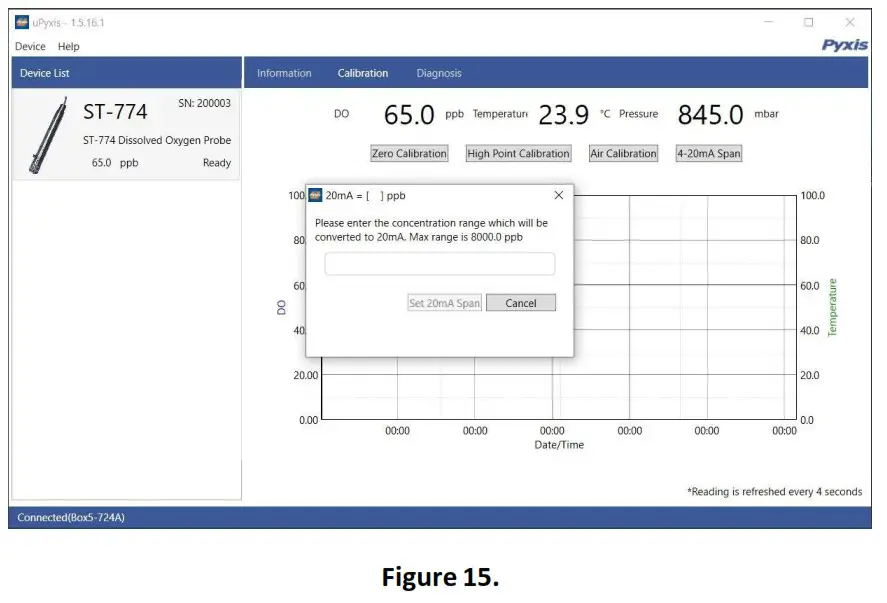887x603 pixels.
Task: Open the Device menu
Action: 30,46
